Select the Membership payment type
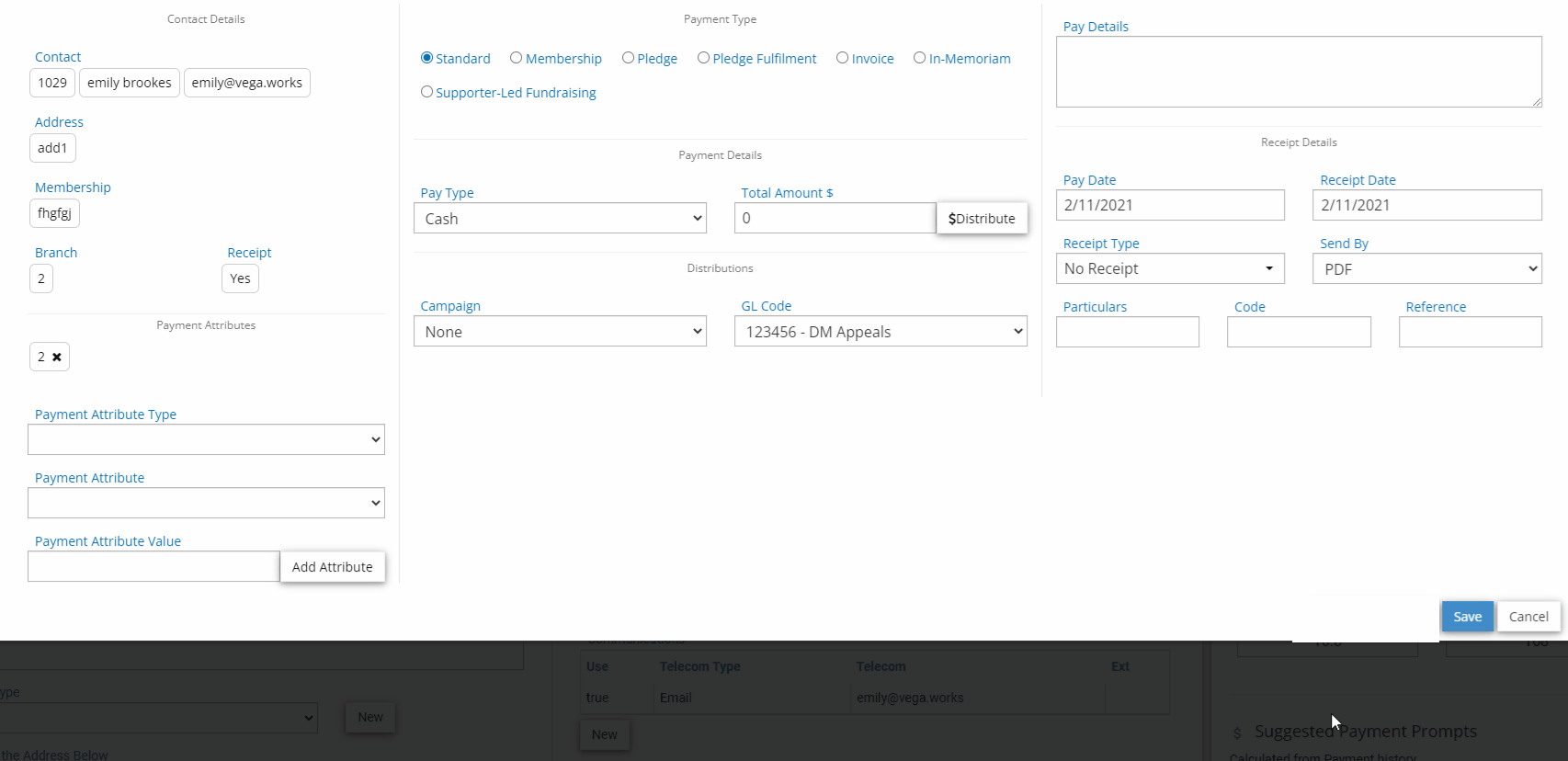The height and width of the screenshot is (761, 1568). pos(517,58)
